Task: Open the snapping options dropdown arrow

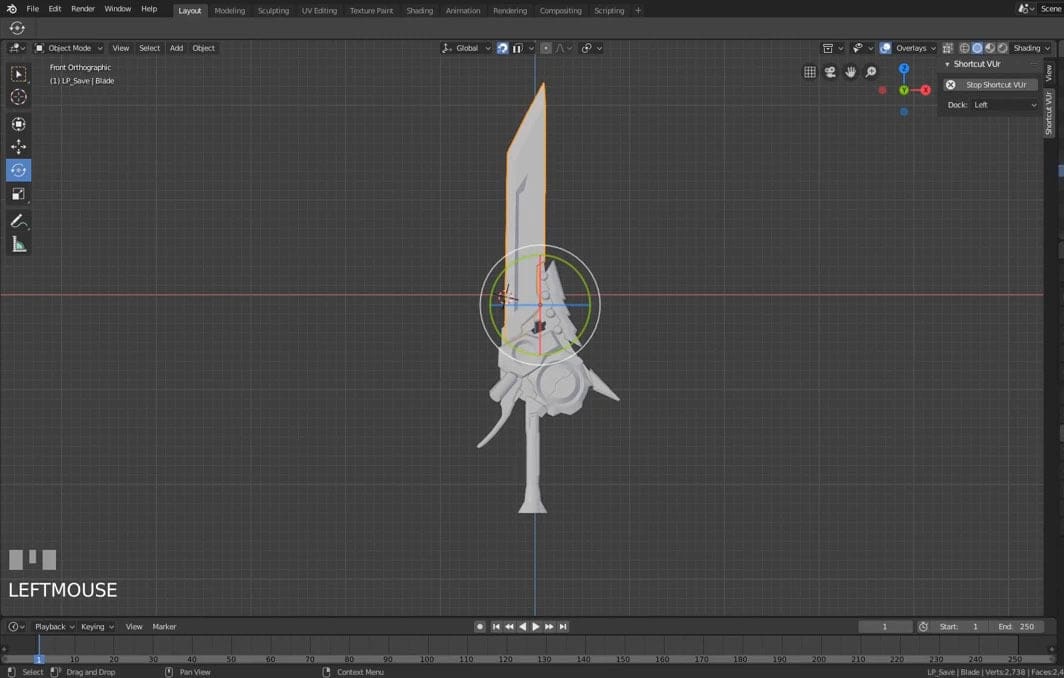Action: 531,48
